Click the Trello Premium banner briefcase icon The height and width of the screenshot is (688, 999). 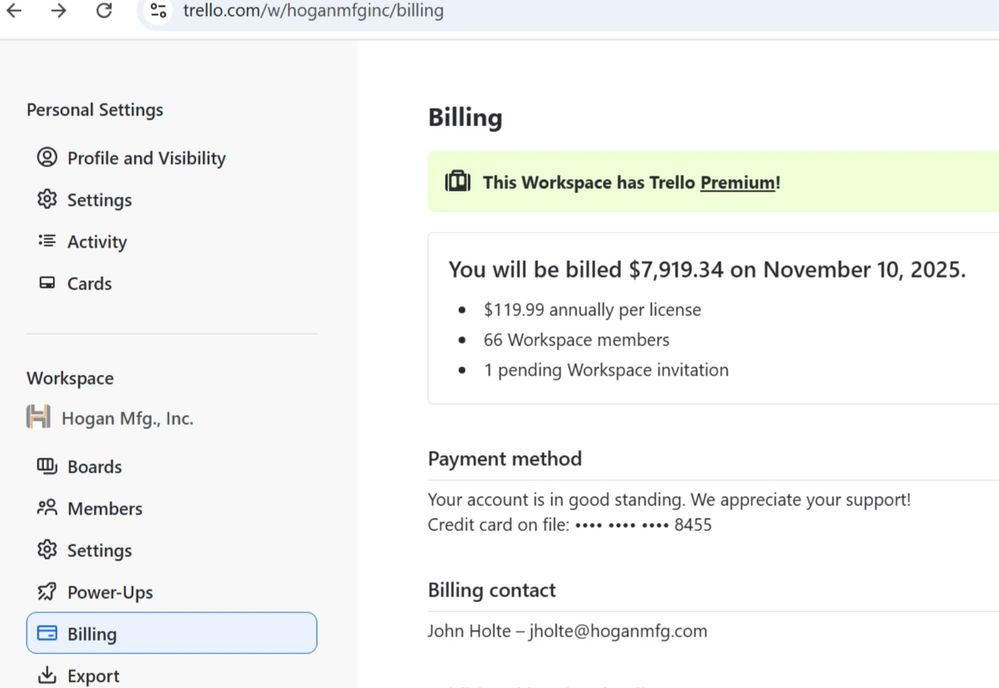pos(457,182)
